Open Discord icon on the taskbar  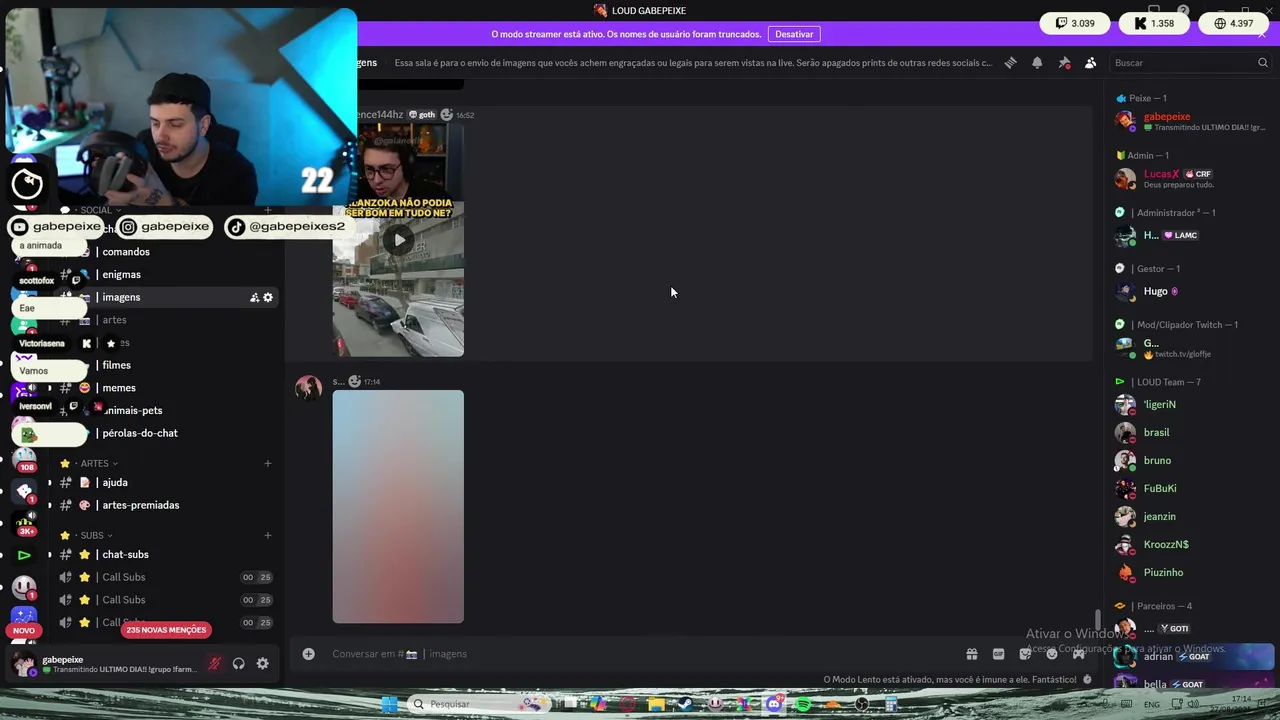[774, 704]
